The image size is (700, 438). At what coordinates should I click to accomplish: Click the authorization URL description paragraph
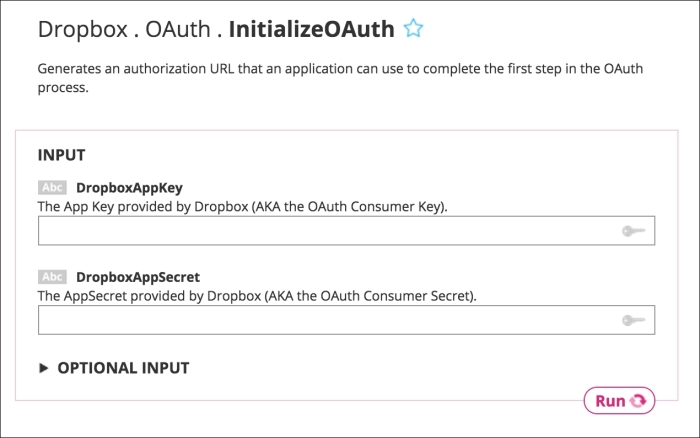click(340, 78)
